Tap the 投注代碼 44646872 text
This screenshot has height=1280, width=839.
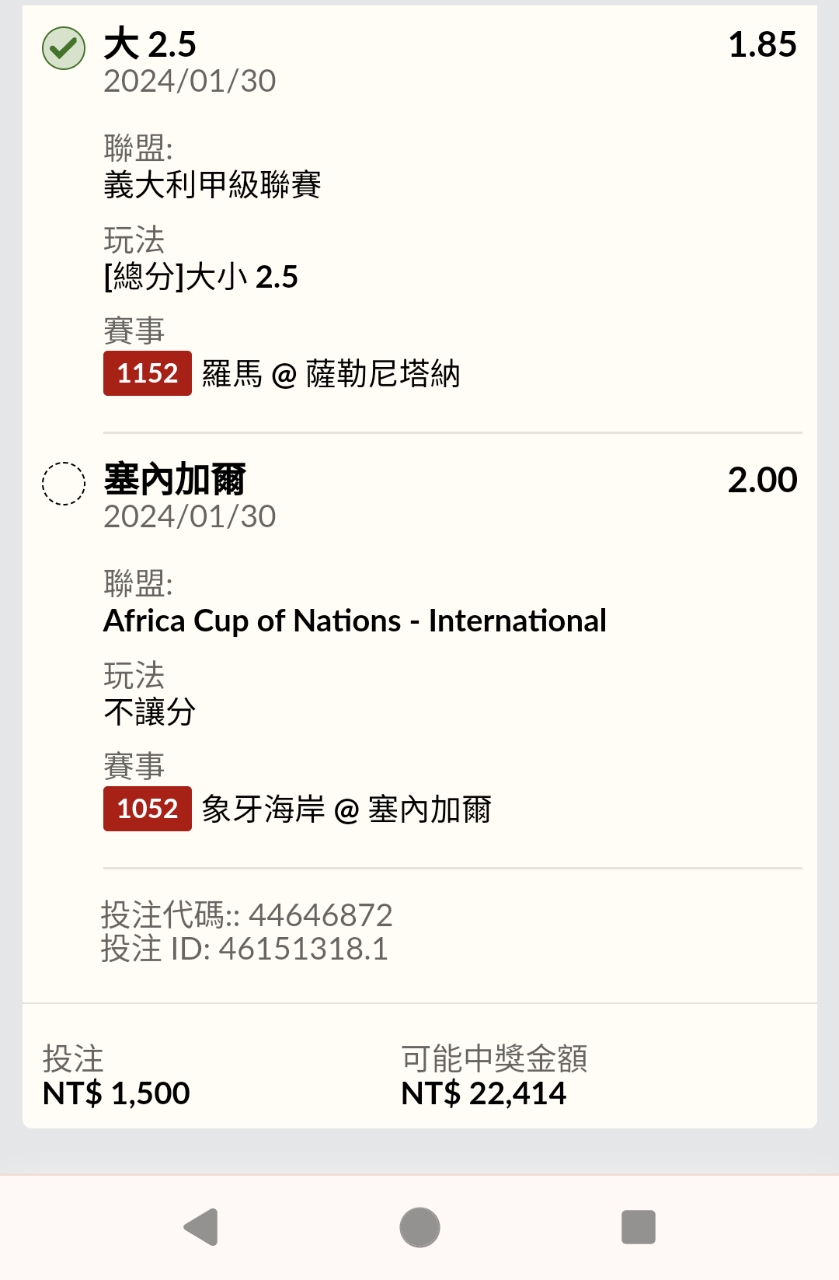point(247,915)
